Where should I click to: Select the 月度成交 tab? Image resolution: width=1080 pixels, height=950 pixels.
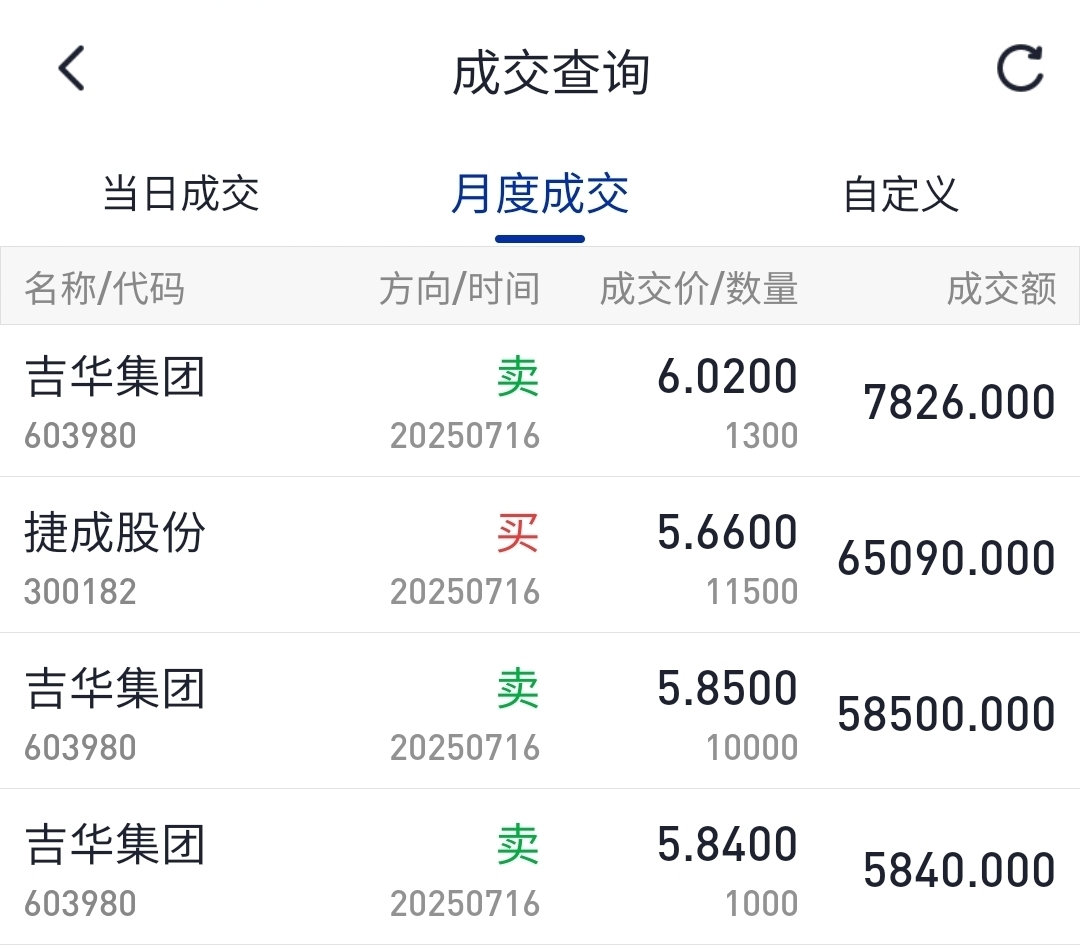540,194
